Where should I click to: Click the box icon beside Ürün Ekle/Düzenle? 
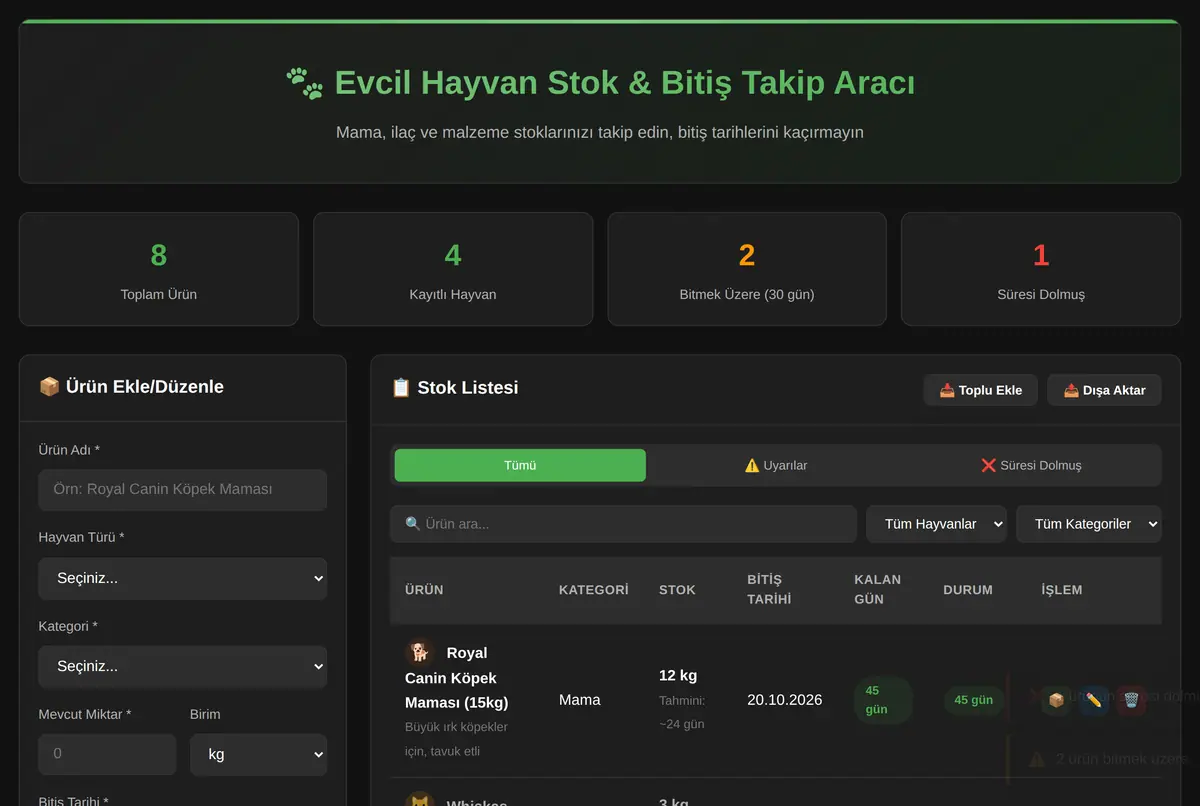pos(49,387)
